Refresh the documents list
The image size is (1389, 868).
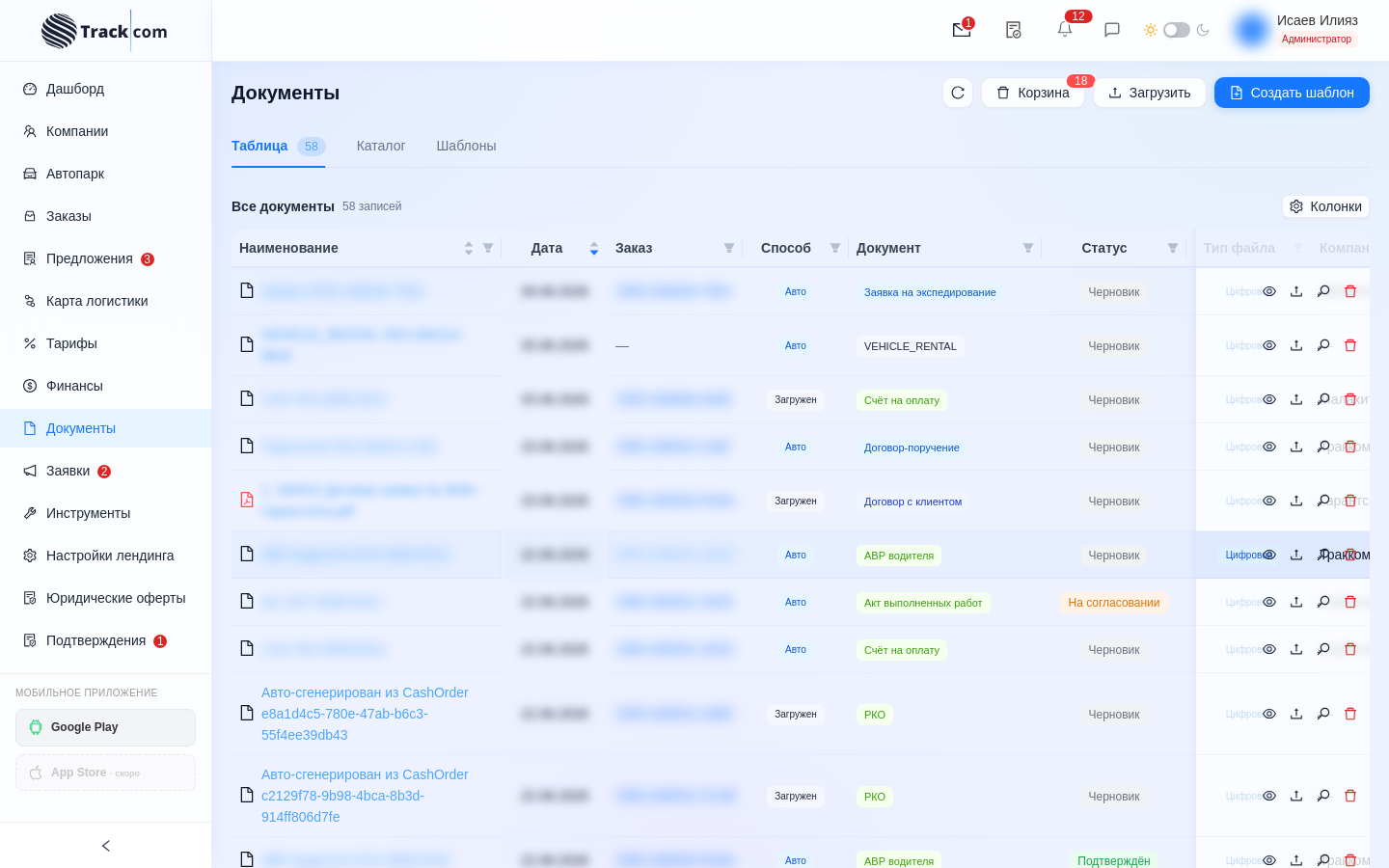(x=958, y=93)
